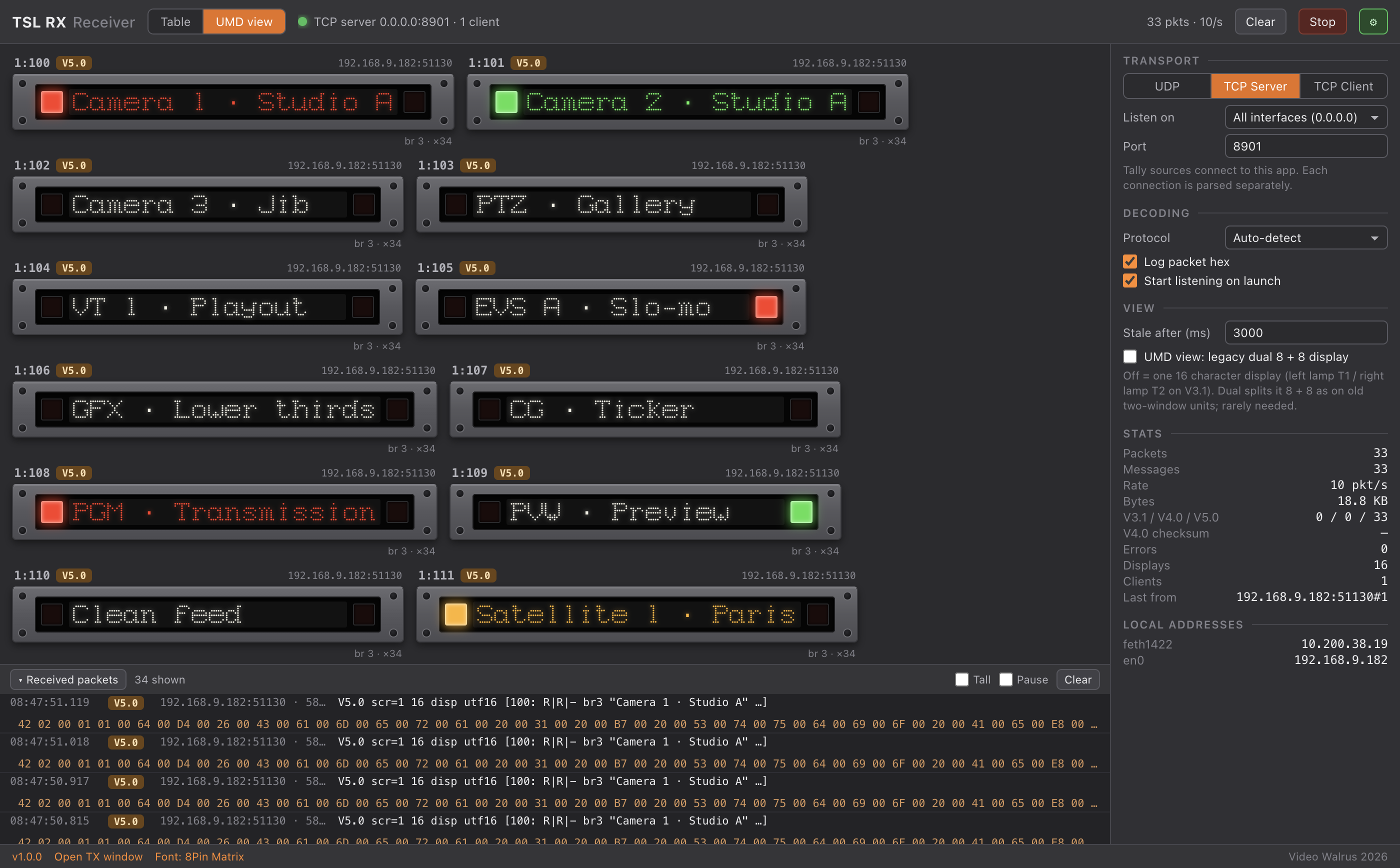Disable Log packet hex checkbox
The height and width of the screenshot is (868, 1400).
point(1129,262)
